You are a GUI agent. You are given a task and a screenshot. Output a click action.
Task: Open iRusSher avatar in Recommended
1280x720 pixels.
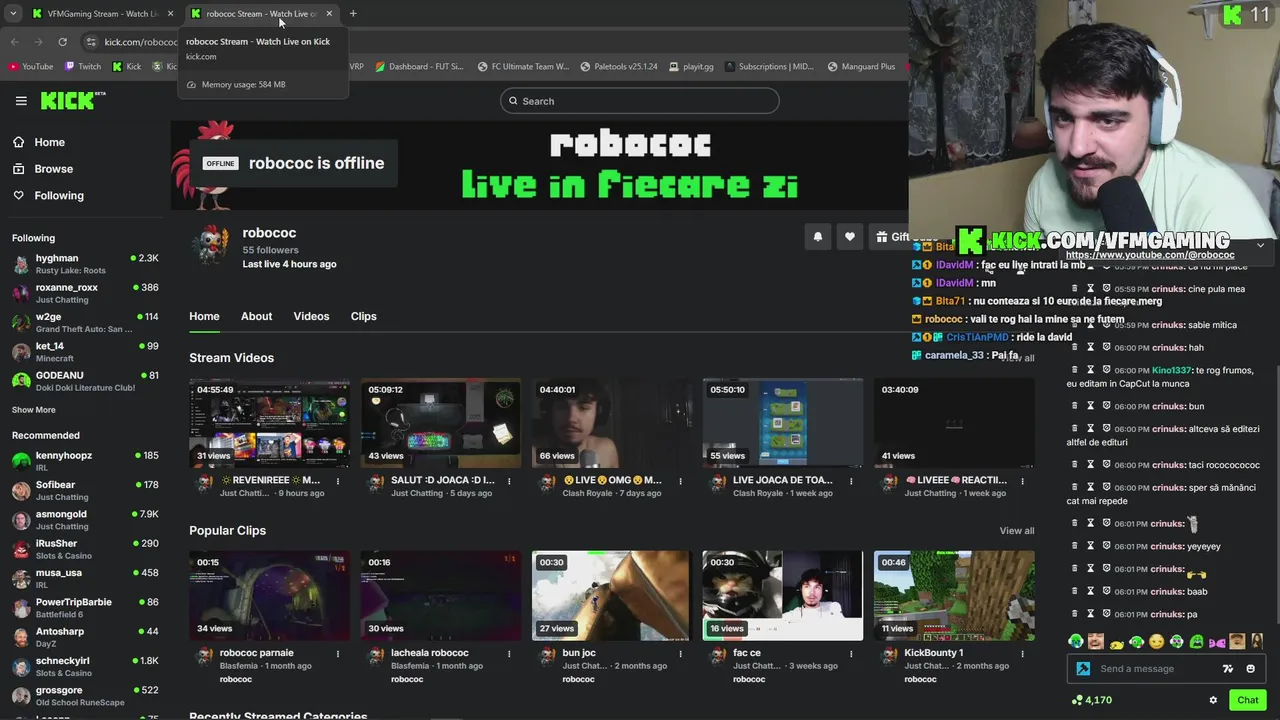pyautogui.click(x=21, y=549)
